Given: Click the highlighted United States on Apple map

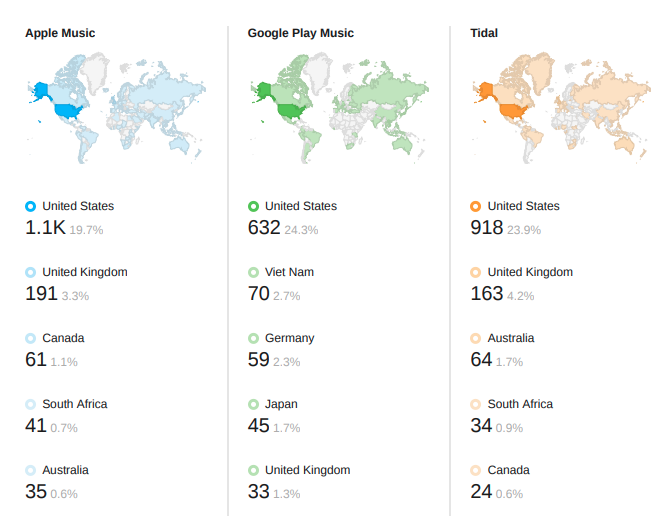Looking at the screenshot, I should pos(68,111).
